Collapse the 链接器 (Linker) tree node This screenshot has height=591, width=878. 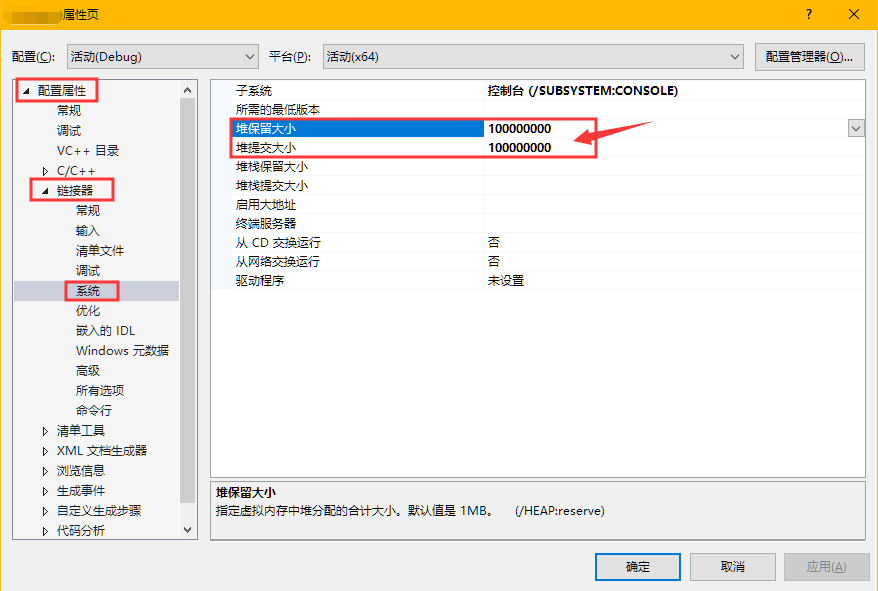(44, 190)
